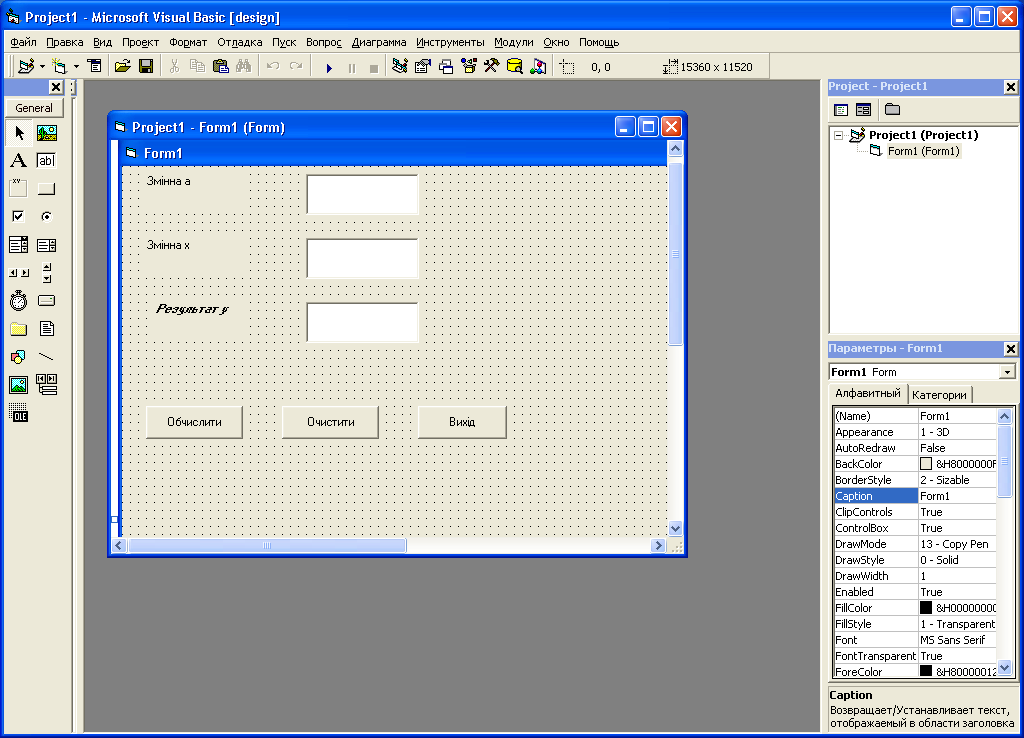Click the Pause (Break) toolbar button
The height and width of the screenshot is (738, 1024).
[352, 67]
